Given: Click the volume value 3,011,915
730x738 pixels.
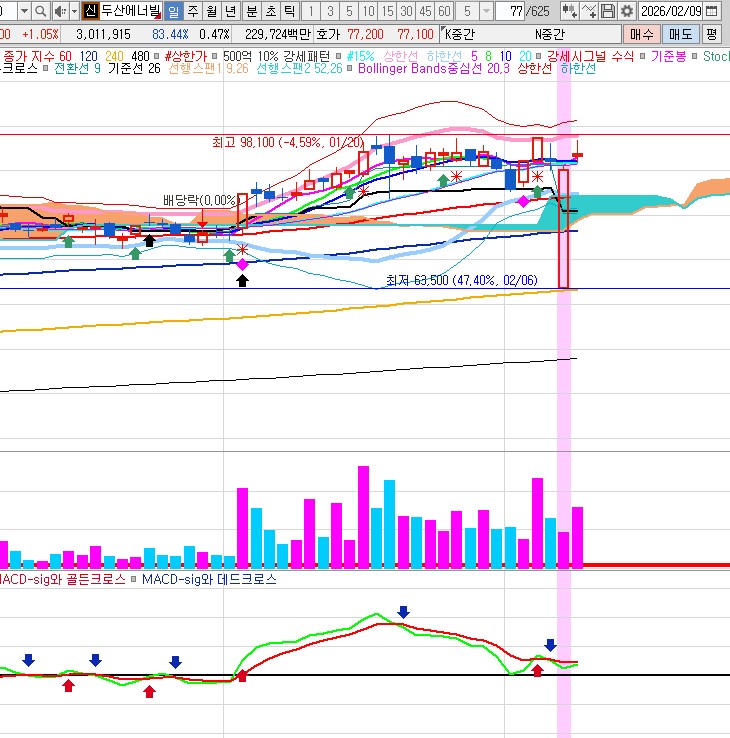Looking at the screenshot, I should (x=103, y=34).
